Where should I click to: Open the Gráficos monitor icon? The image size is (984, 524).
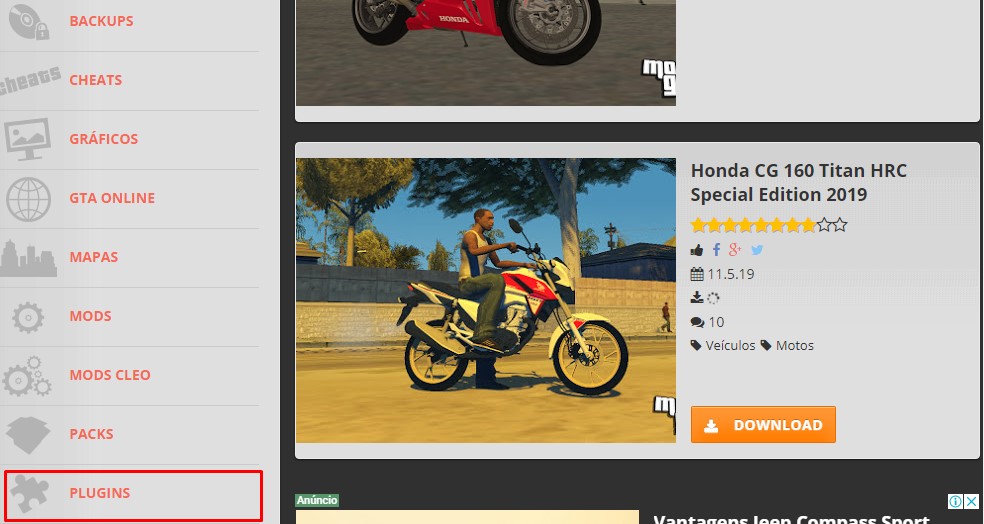click(28, 139)
